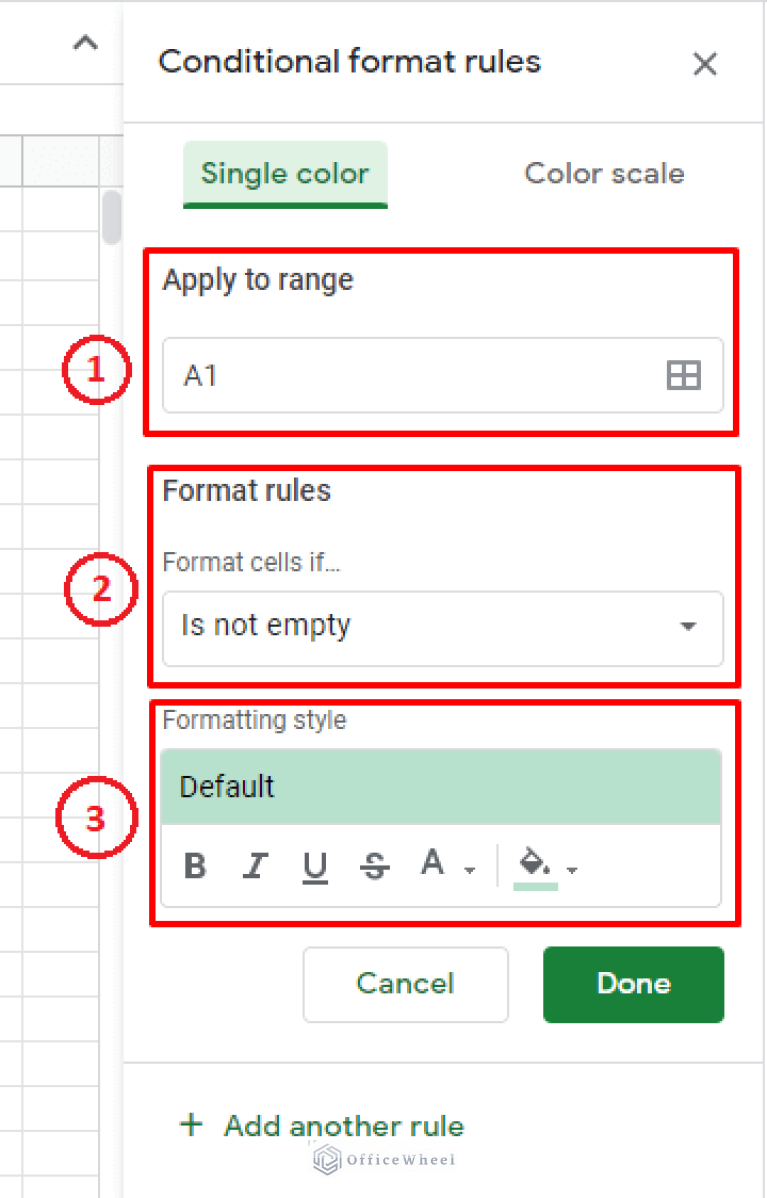Click the select data range grid icon

684,376
